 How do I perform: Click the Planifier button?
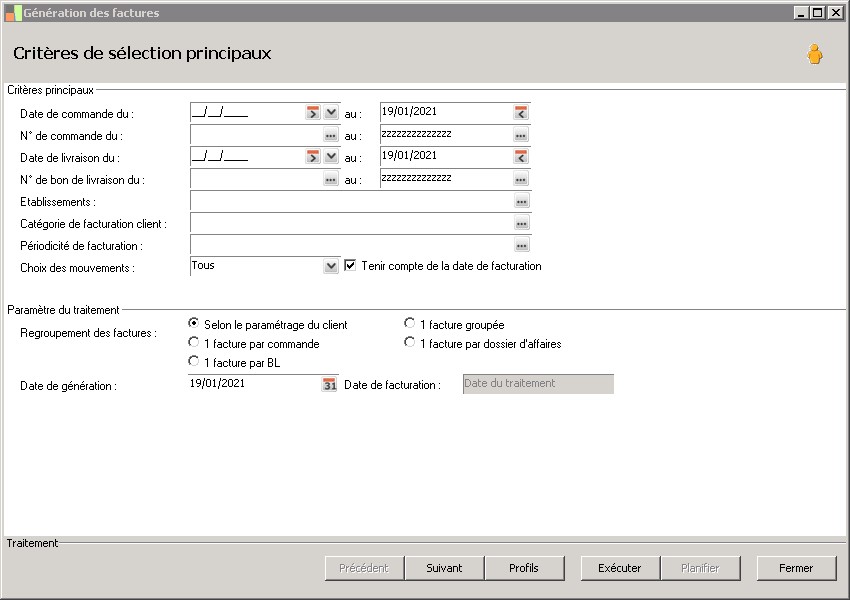coord(700,568)
